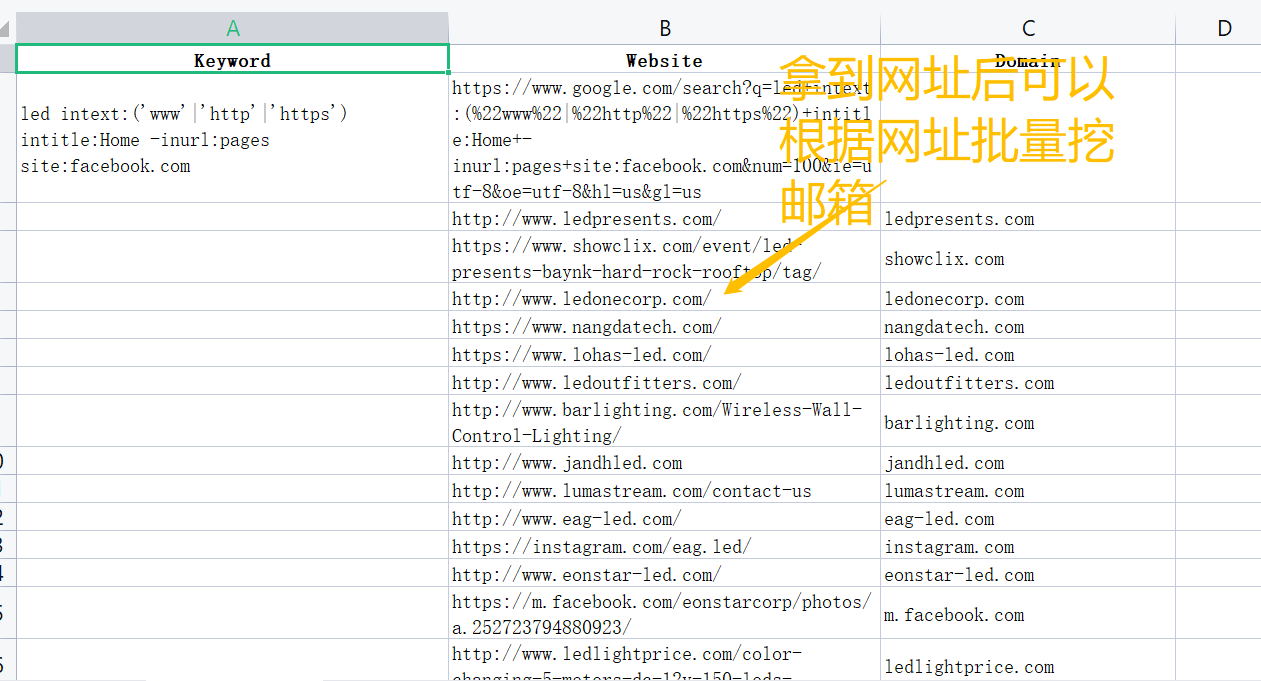Select domain cell lumastream.com

point(1028,489)
